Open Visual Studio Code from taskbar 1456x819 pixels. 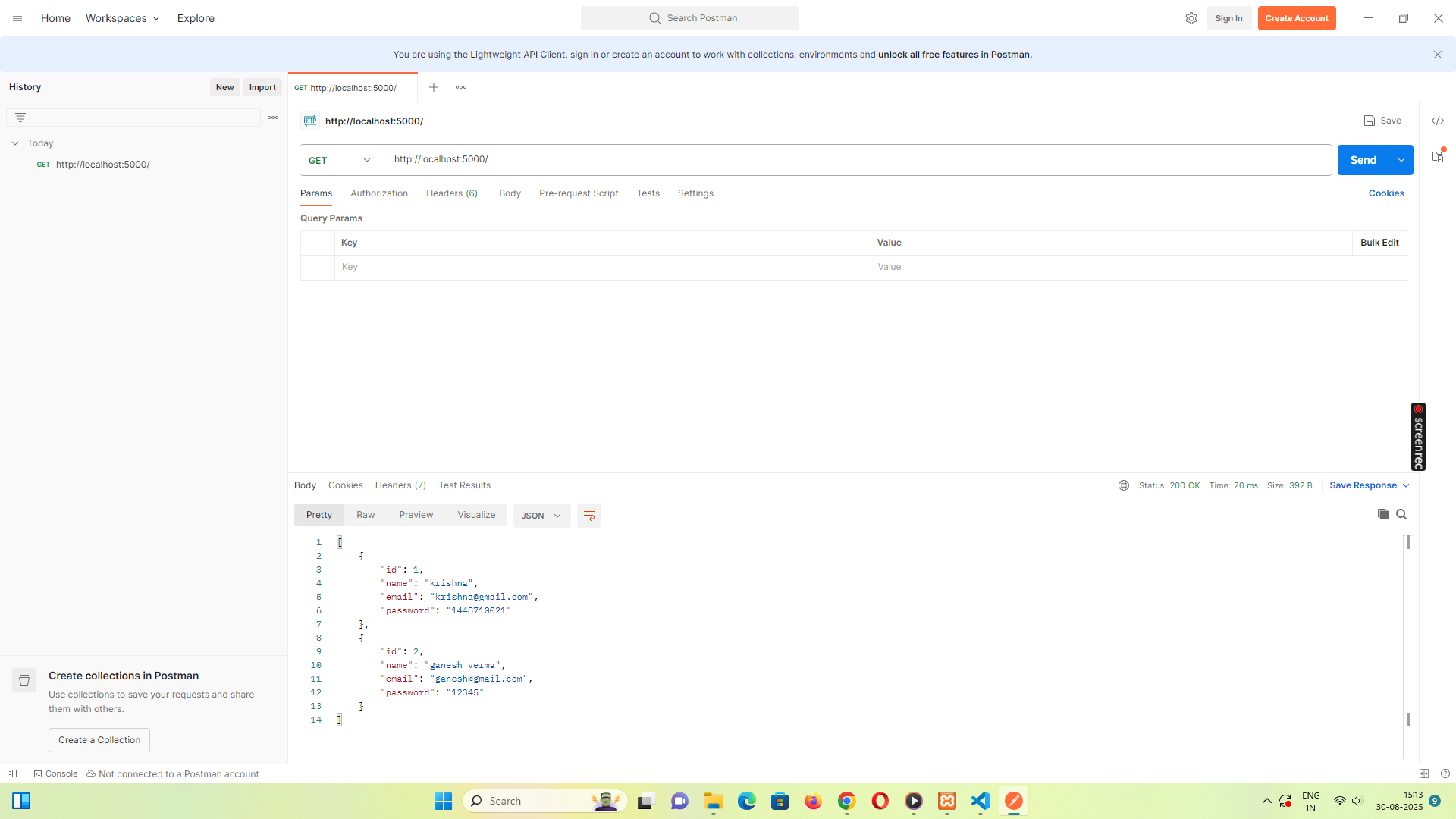pyautogui.click(x=981, y=801)
